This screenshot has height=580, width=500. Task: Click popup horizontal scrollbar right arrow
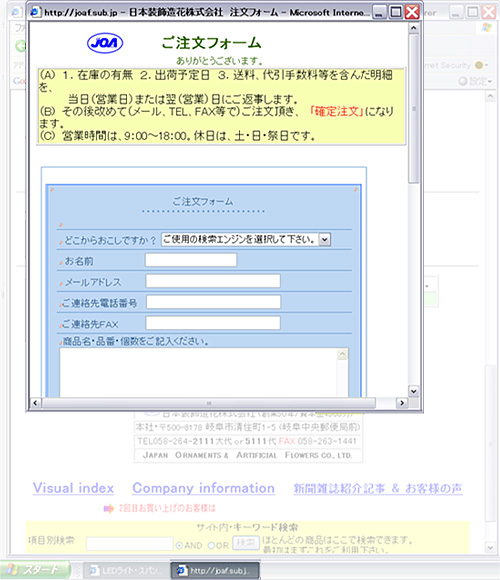click(402, 403)
